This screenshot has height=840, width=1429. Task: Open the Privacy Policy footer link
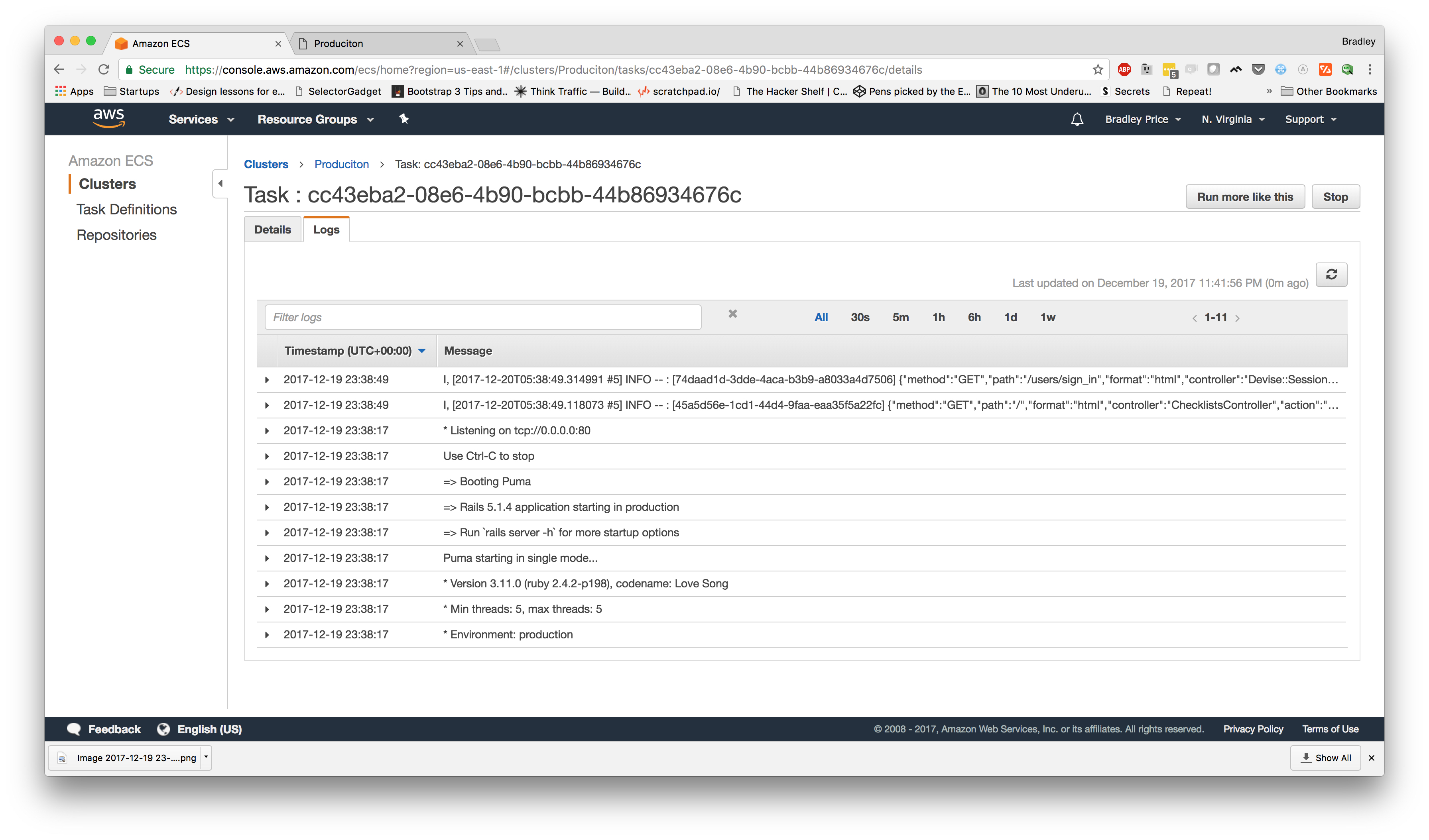click(1253, 730)
